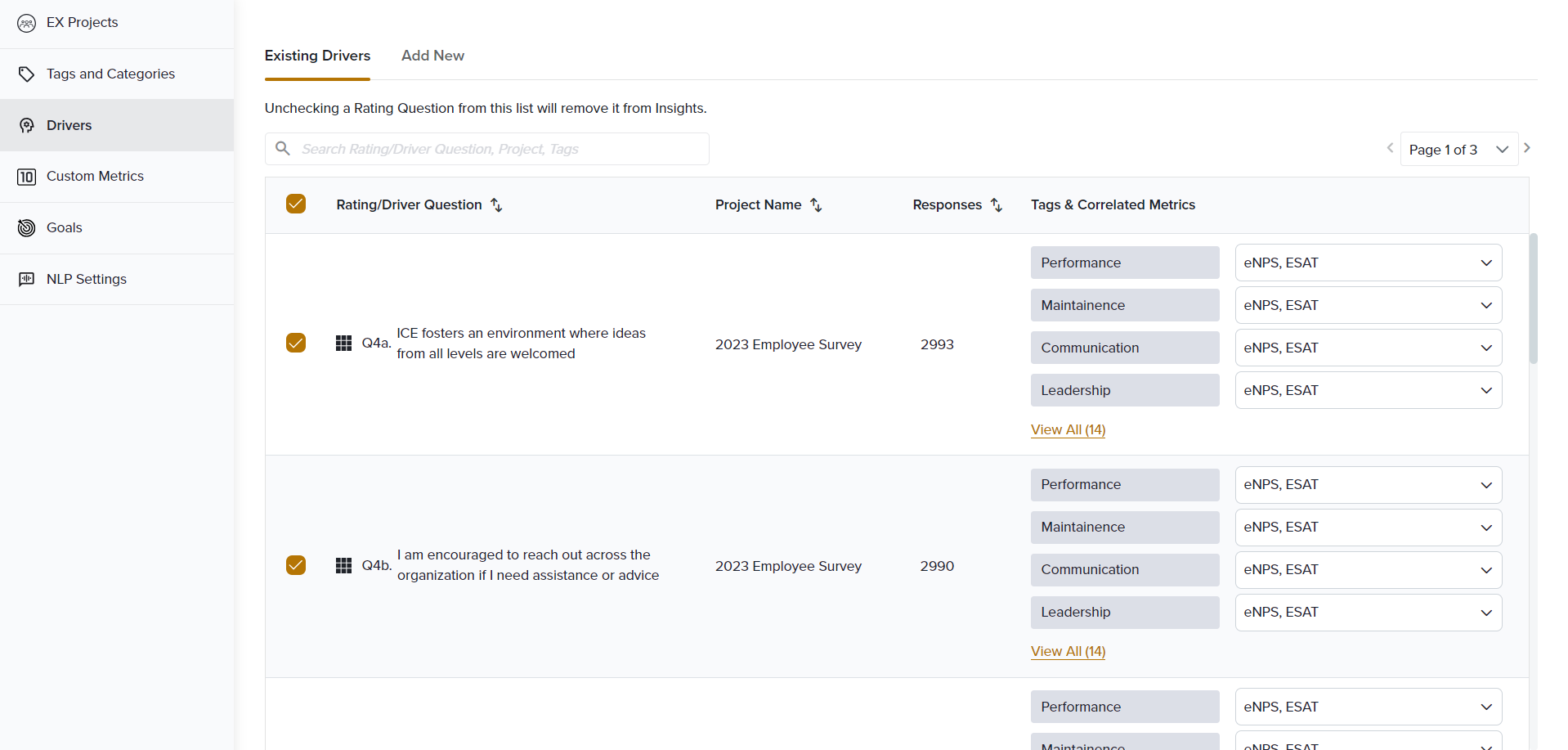Uncheck the Q4b rating question checkbox
This screenshot has width=1568, height=750.
click(x=296, y=565)
